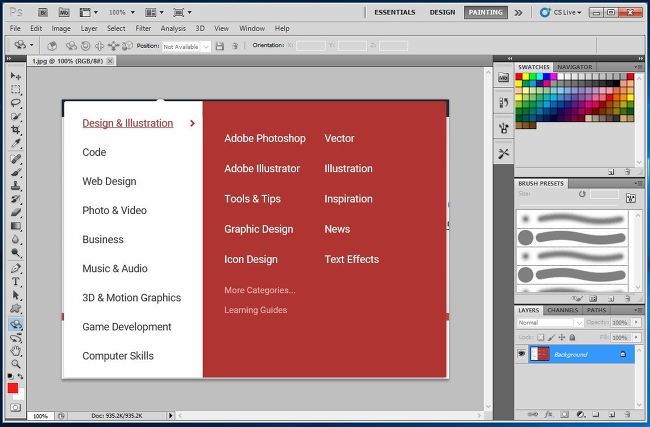Select the Eyedropper tool
This screenshot has width=650, height=427.
[16, 143]
